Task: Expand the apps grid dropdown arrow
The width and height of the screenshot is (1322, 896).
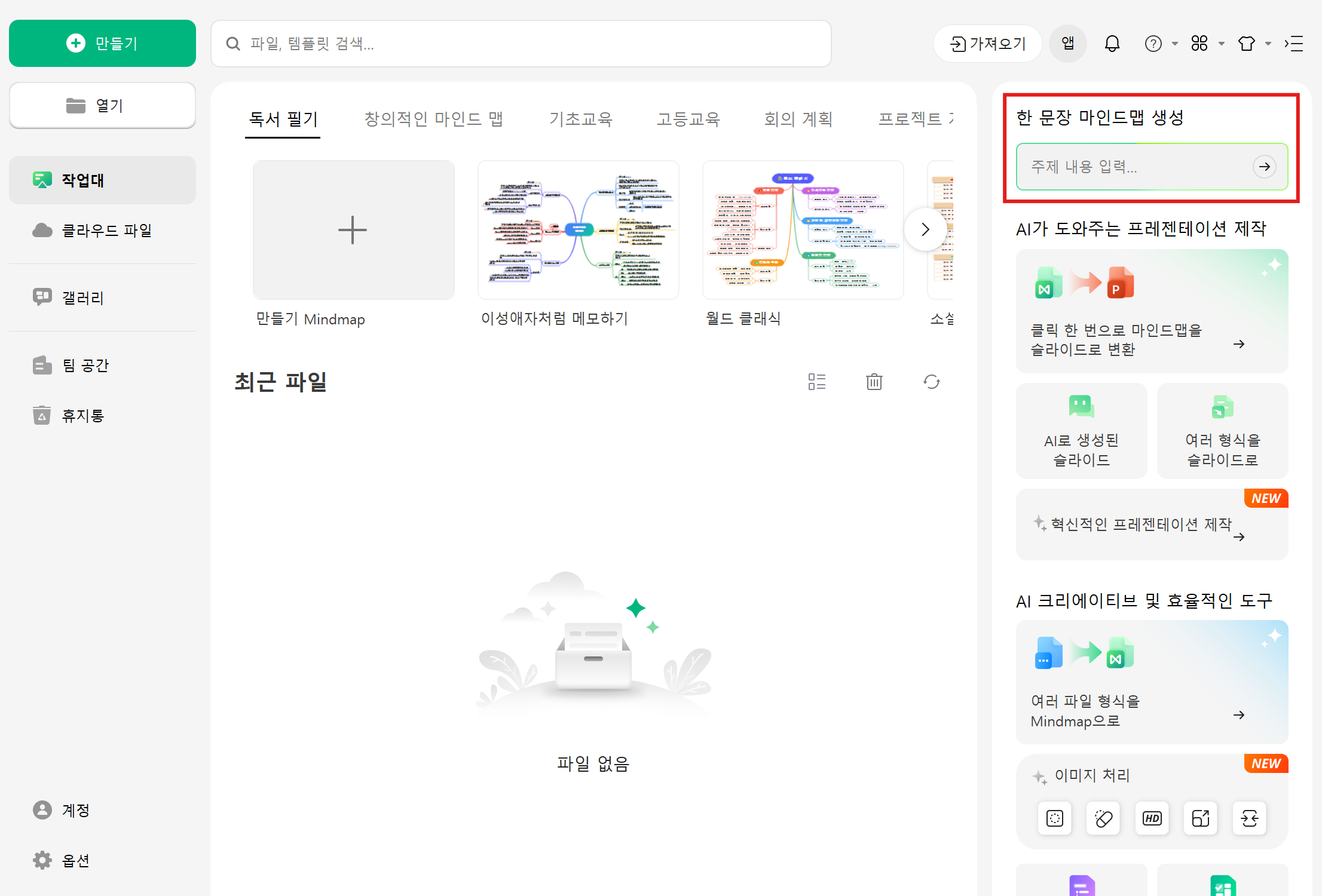Action: coord(1222,44)
